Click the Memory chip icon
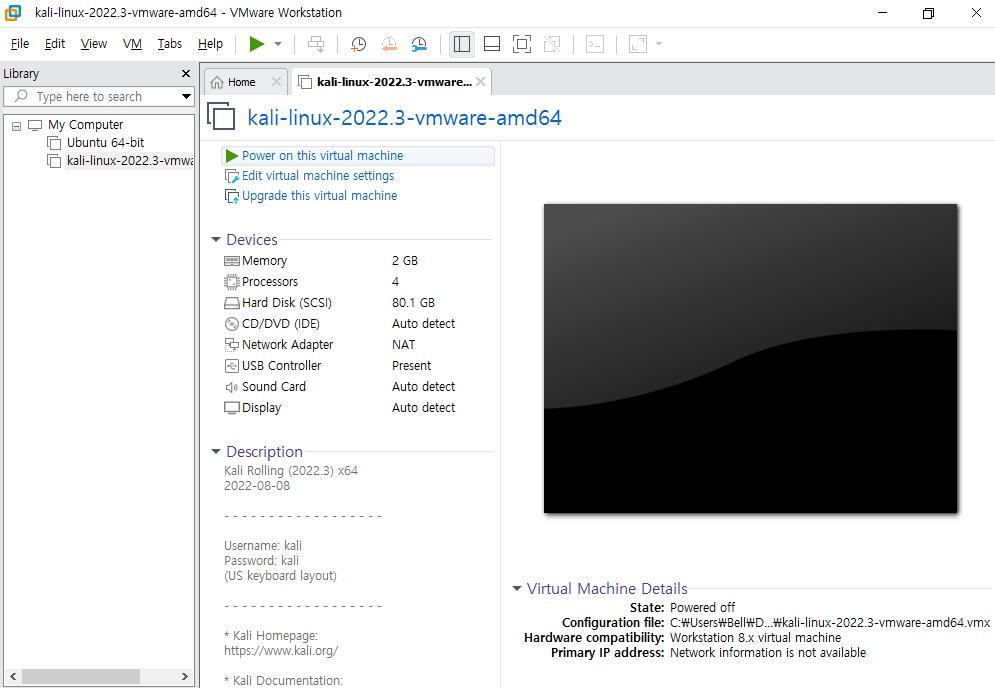This screenshot has width=995, height=688. (232, 261)
